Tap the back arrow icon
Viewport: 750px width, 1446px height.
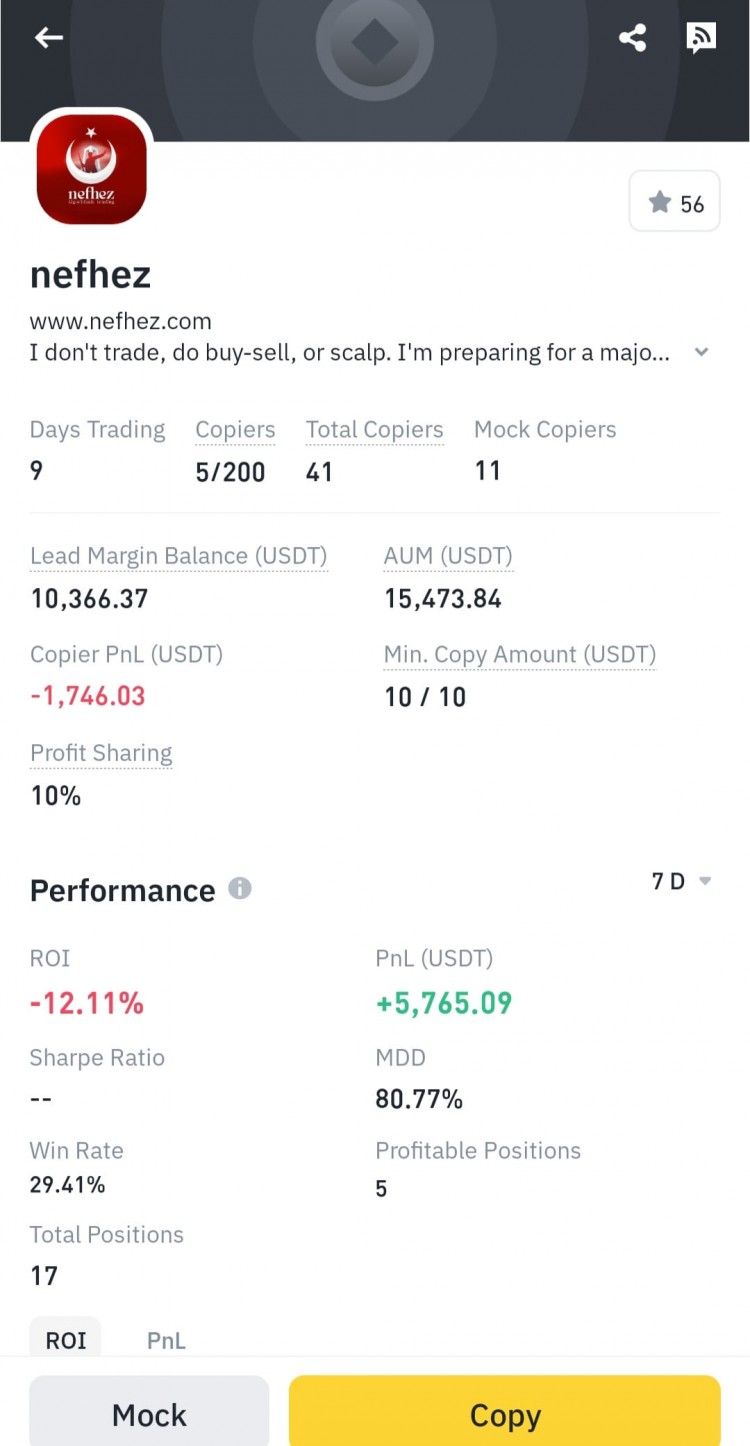[x=48, y=38]
